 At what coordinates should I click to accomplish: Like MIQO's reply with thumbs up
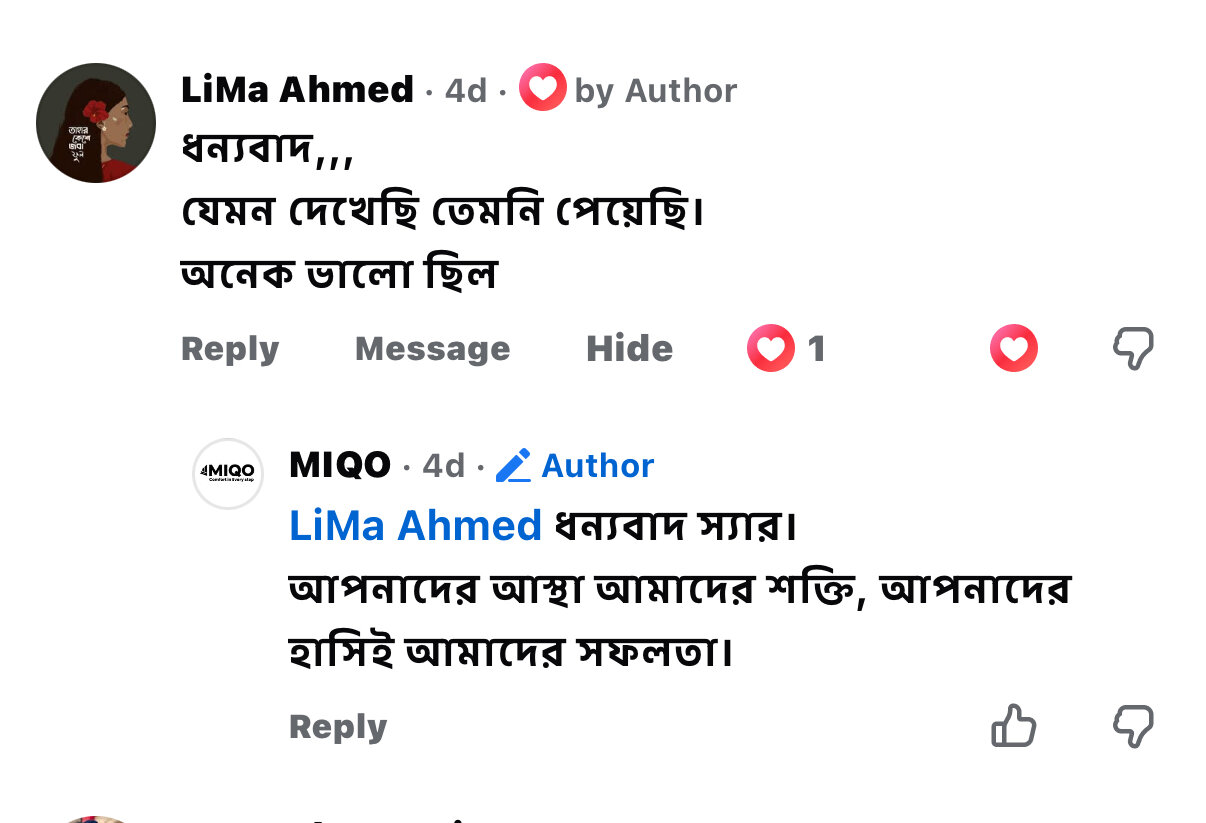pos(1013,726)
